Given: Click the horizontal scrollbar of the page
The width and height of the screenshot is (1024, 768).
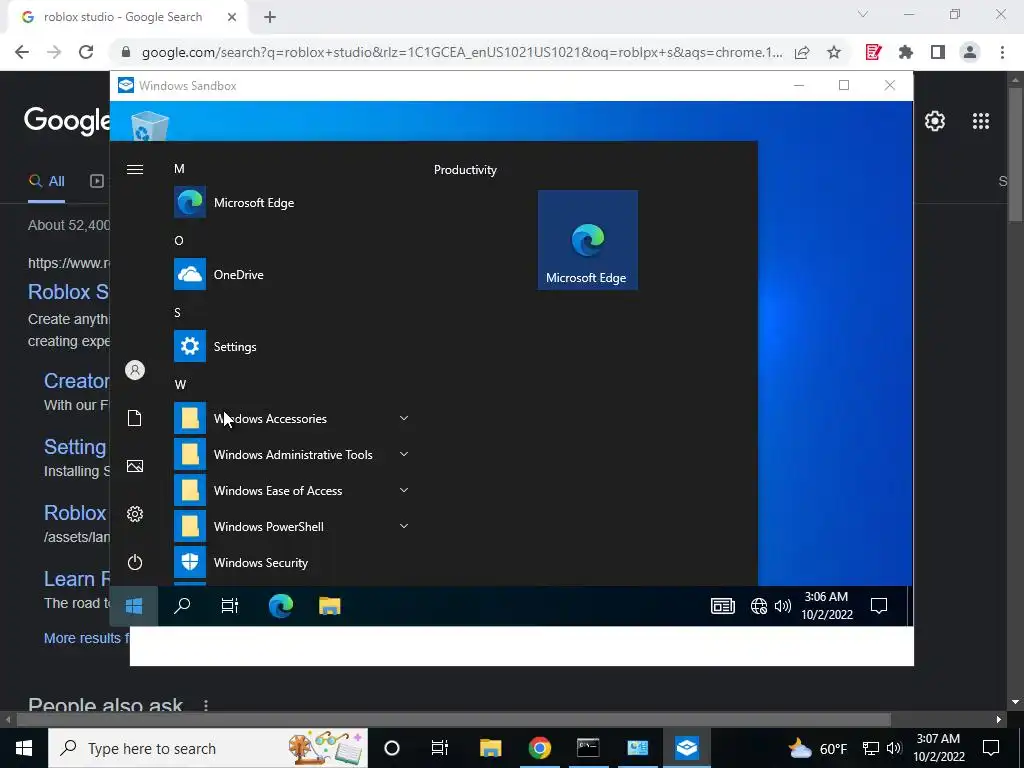Looking at the screenshot, I should point(453,719).
